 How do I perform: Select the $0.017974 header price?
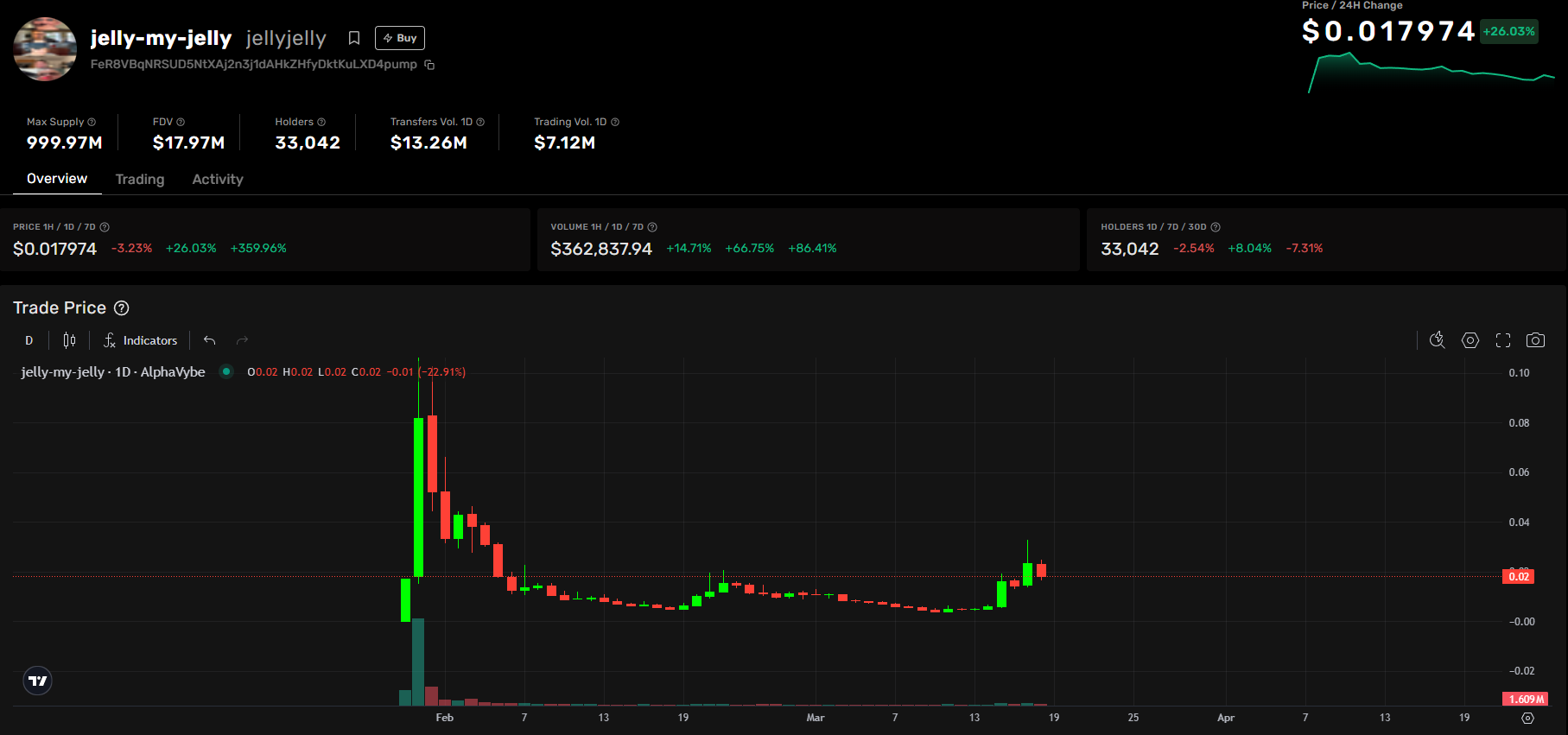tap(1388, 31)
